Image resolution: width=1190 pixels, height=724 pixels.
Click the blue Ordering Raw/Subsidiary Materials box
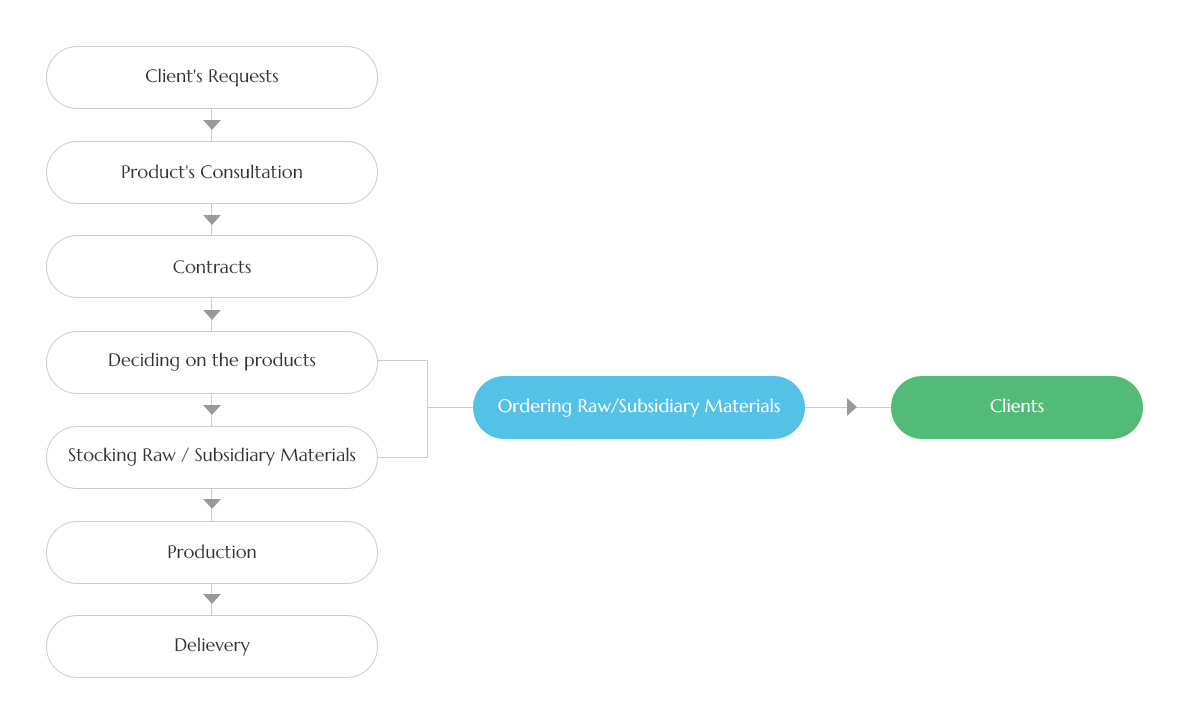(x=638, y=408)
